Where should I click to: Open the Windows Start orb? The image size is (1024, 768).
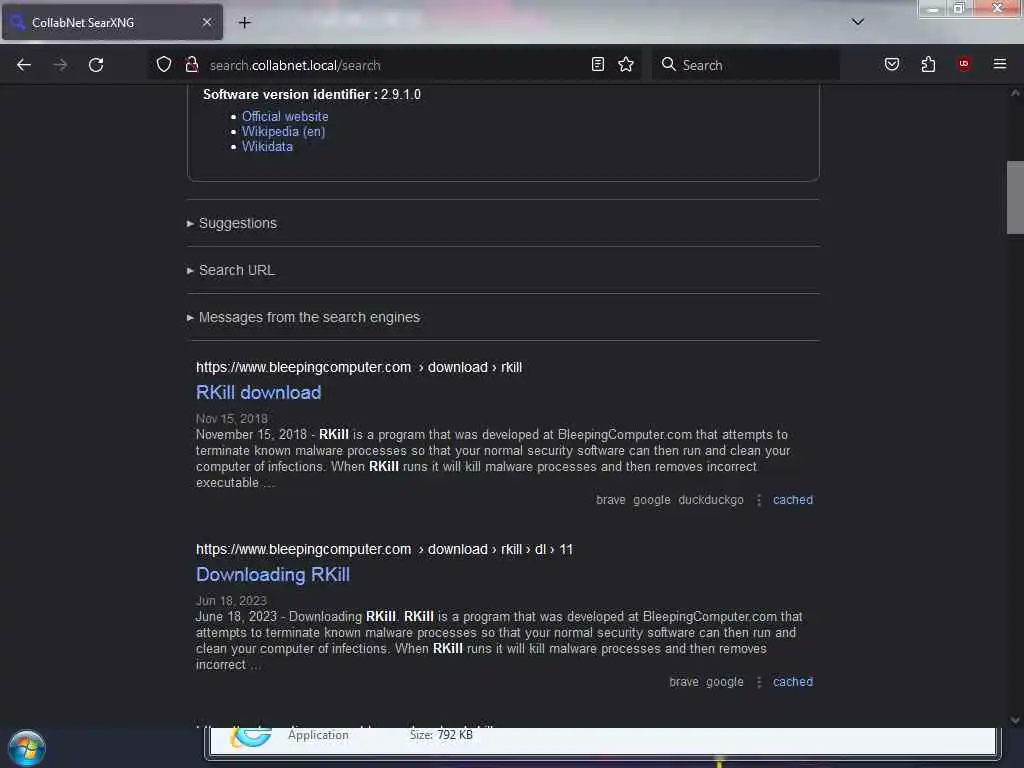[x=27, y=748]
